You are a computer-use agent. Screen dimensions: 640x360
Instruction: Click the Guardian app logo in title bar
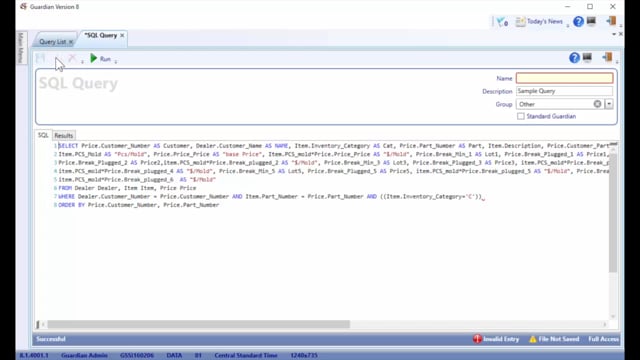[x=23, y=7]
